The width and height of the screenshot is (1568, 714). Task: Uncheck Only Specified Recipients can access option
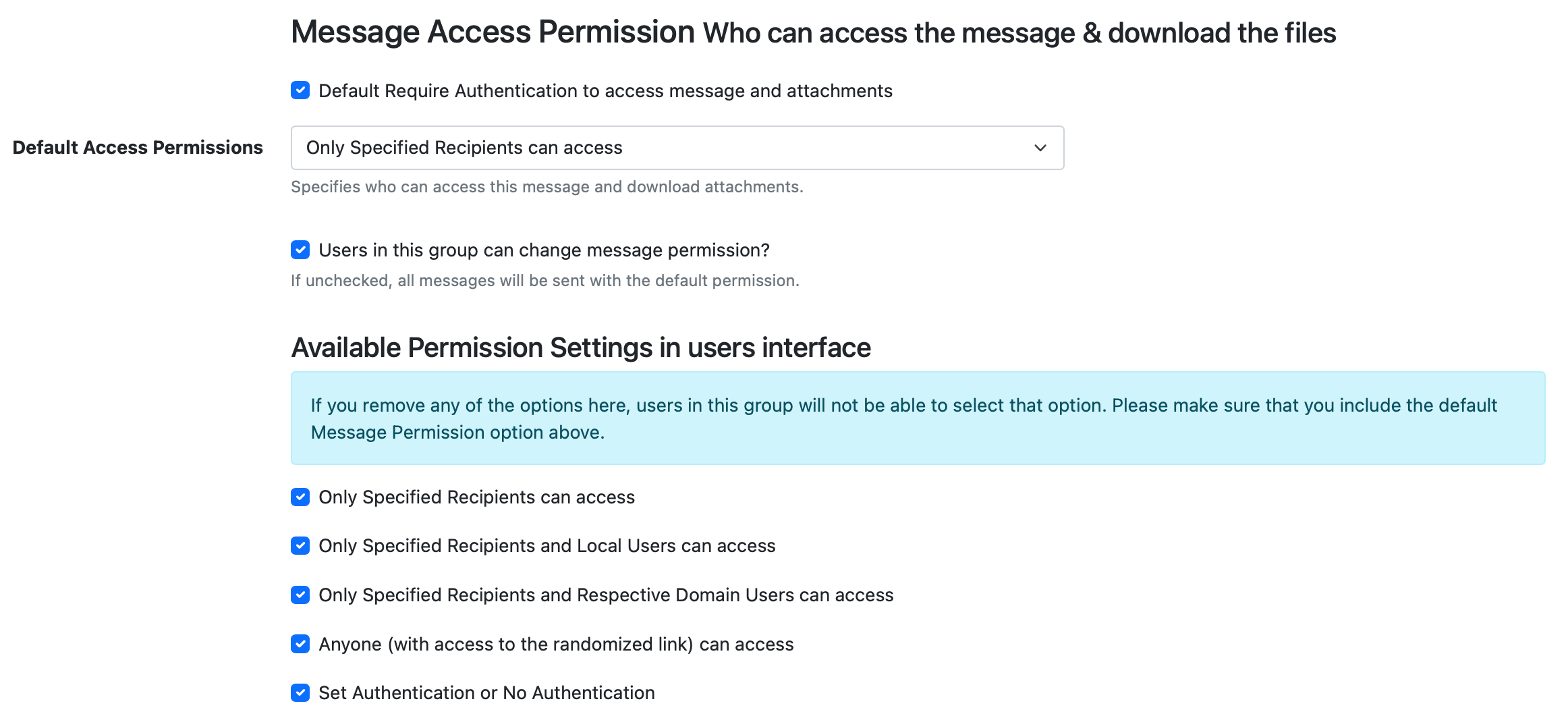click(x=300, y=497)
